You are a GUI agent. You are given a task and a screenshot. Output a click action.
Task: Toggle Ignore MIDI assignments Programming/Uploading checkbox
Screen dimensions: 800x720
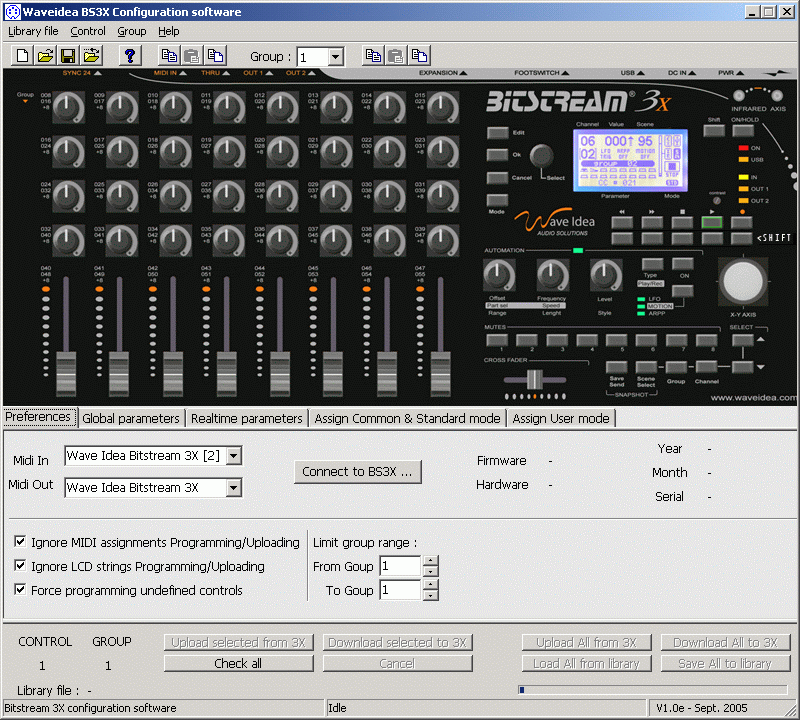tap(20, 541)
